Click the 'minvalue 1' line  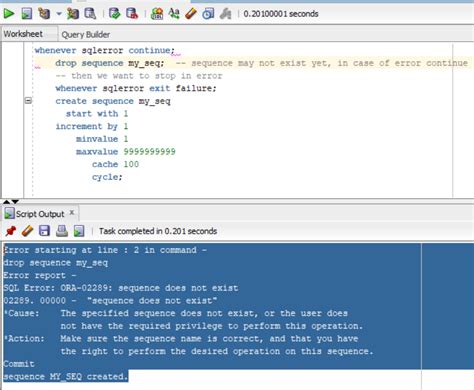pyautogui.click(x=102, y=139)
